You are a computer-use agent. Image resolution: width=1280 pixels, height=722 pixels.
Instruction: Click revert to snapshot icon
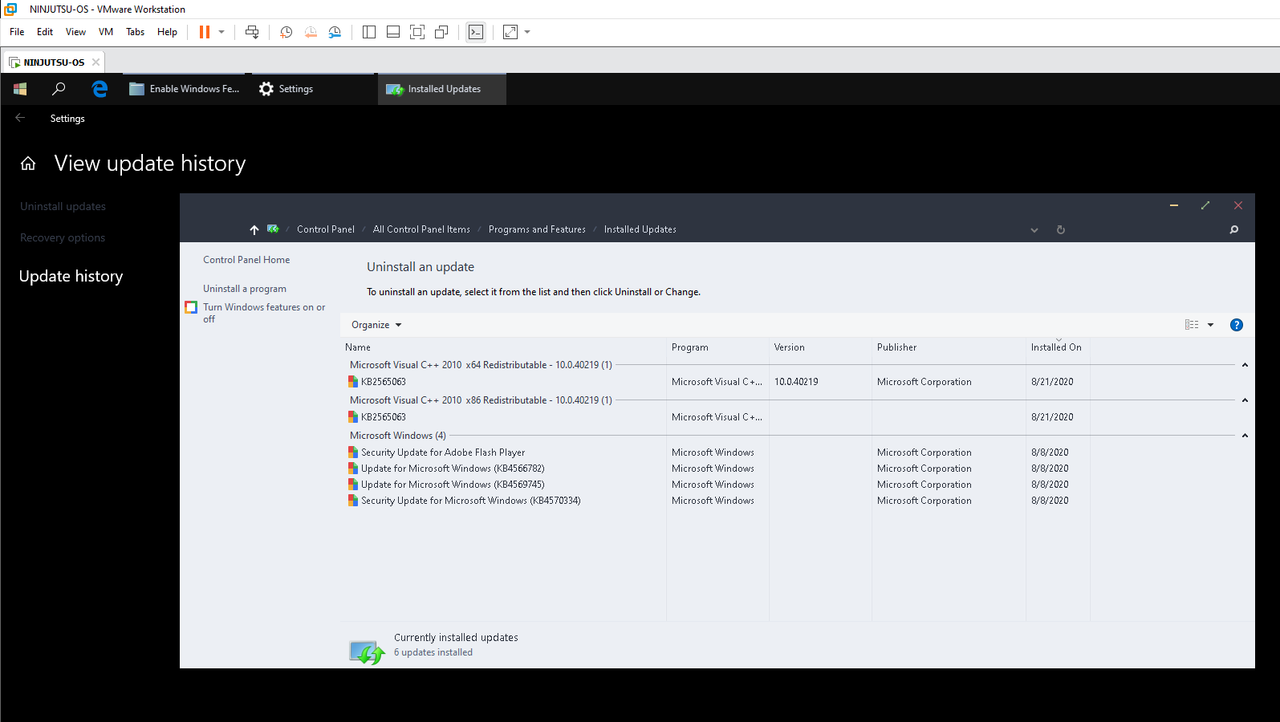point(311,32)
